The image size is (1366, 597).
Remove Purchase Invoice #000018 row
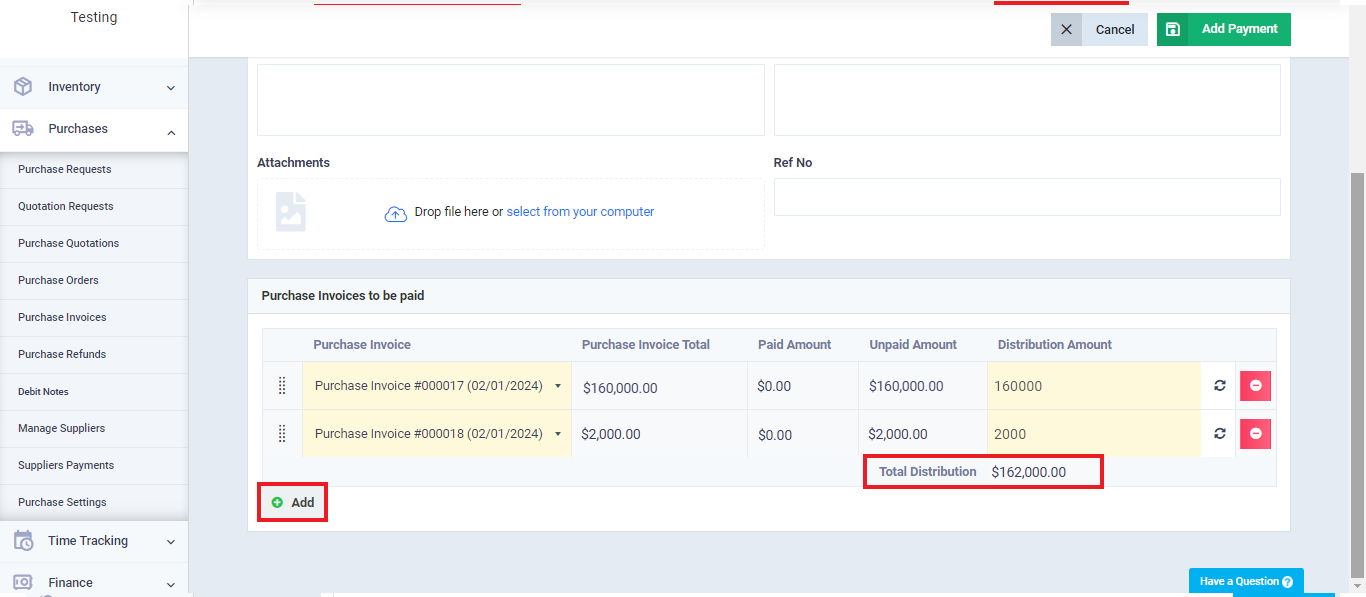pos(1255,433)
